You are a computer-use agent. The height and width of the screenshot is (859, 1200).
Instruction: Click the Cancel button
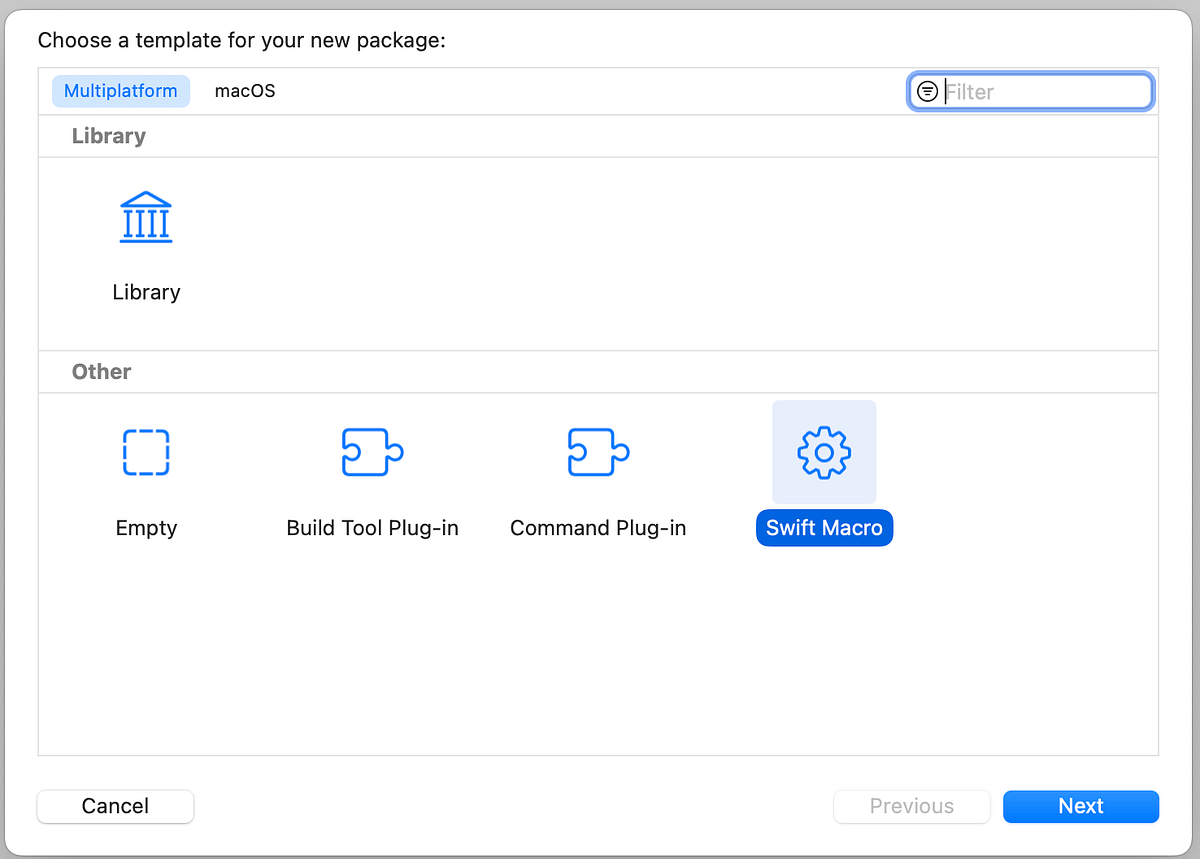pos(115,806)
